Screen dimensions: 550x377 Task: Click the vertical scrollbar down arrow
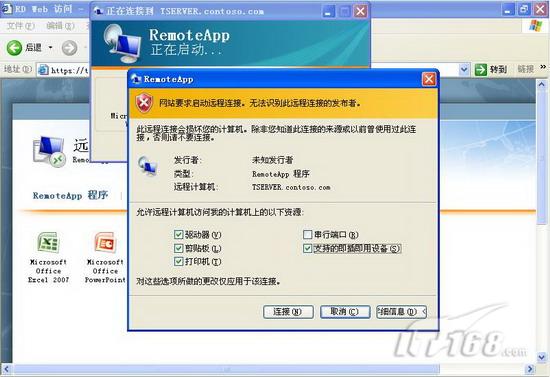(x=542, y=357)
